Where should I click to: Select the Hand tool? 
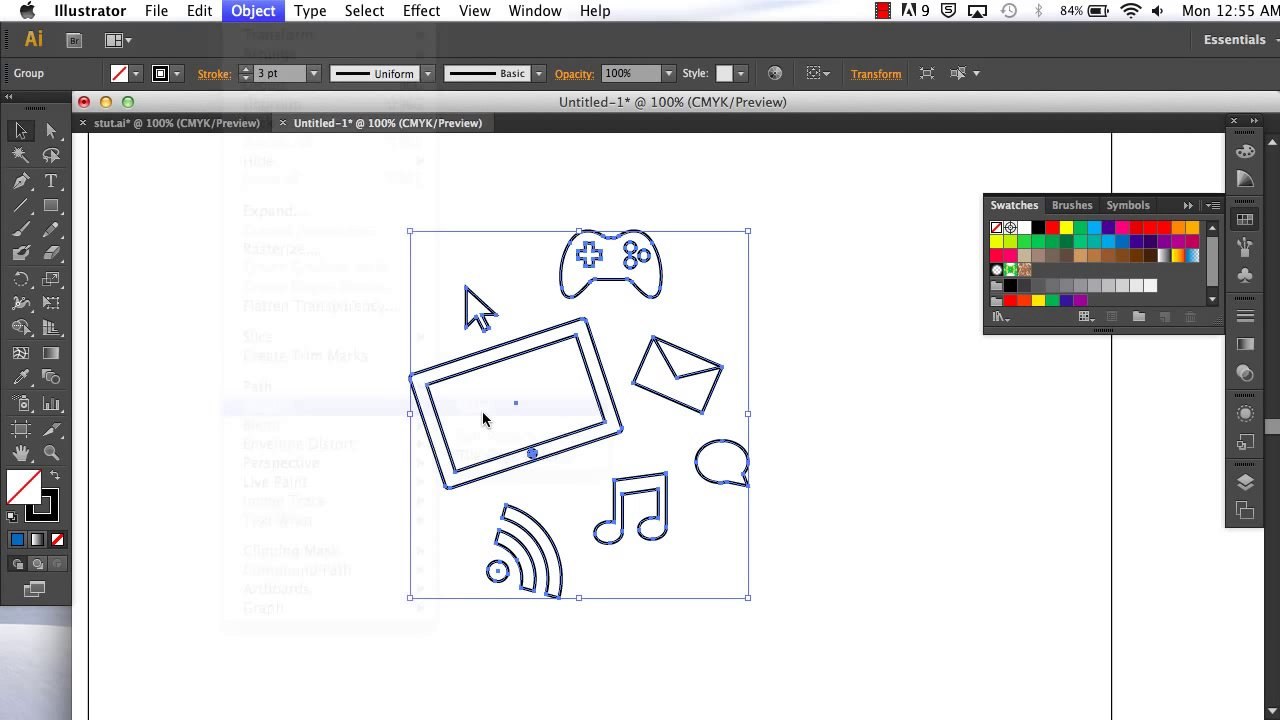21,453
